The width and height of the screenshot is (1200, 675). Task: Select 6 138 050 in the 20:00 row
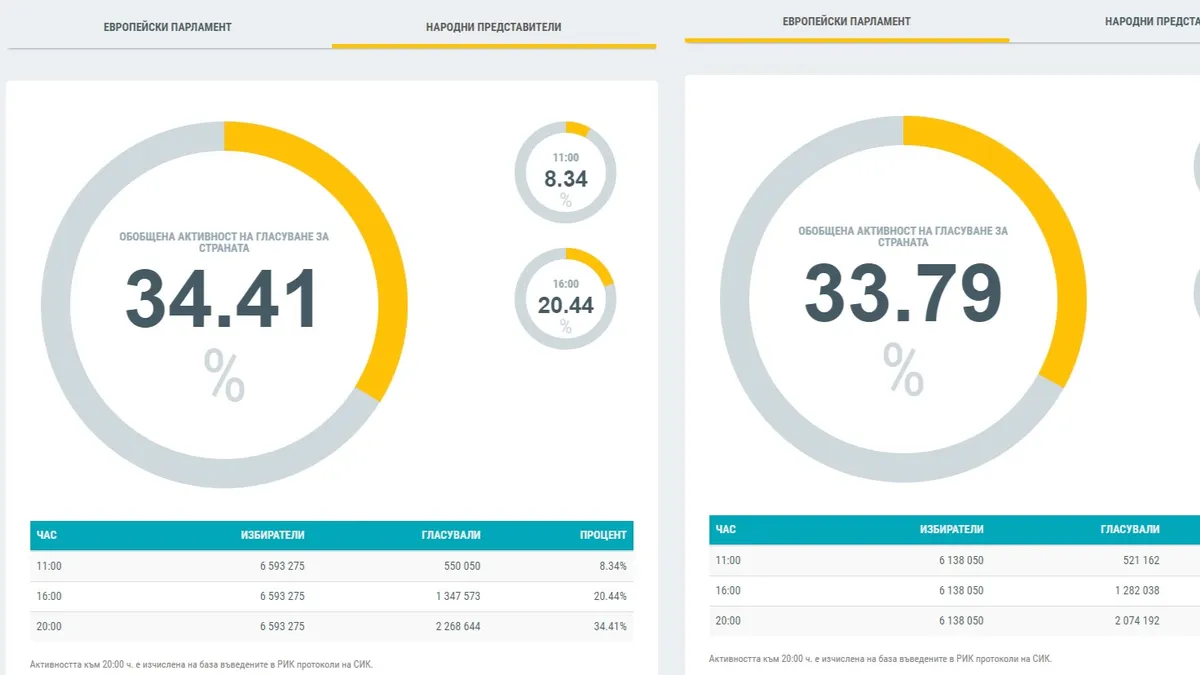tap(961, 621)
